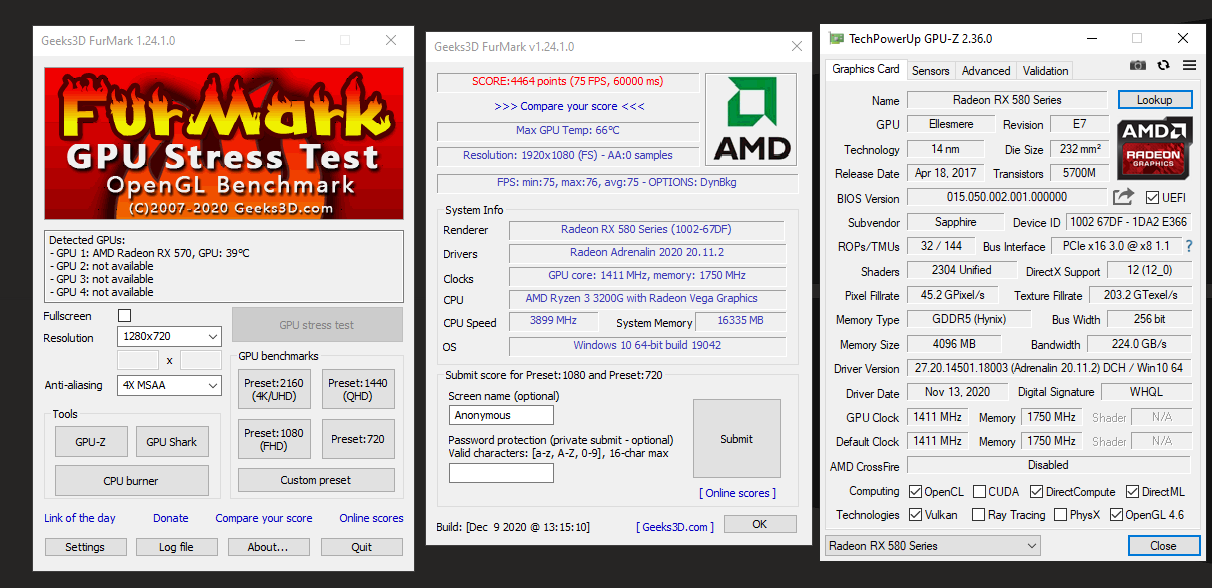1212x588 pixels.
Task: Click the GPU-Z title bar app icon
Action: click(836, 39)
